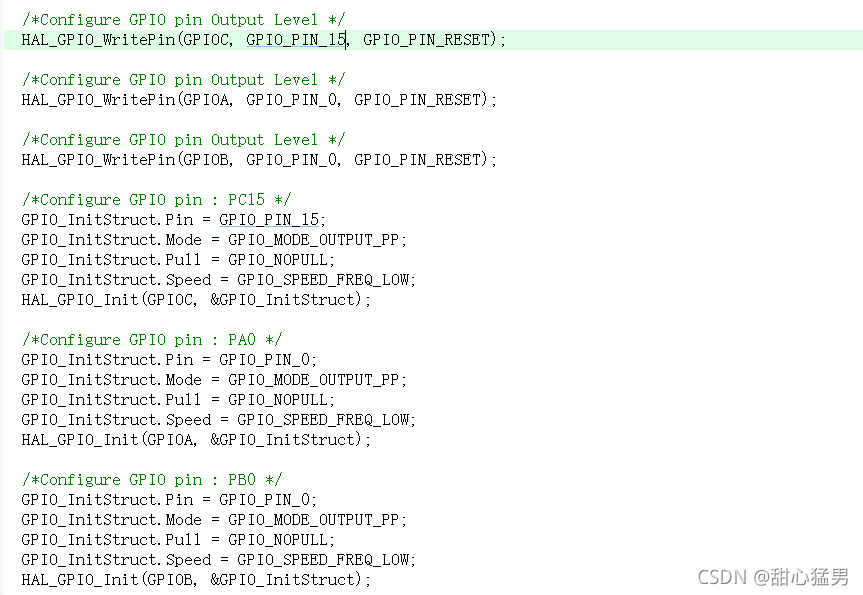863x595 pixels.
Task: Click HAL_GPIO_Init call with GPIOB
Action: click(196, 579)
